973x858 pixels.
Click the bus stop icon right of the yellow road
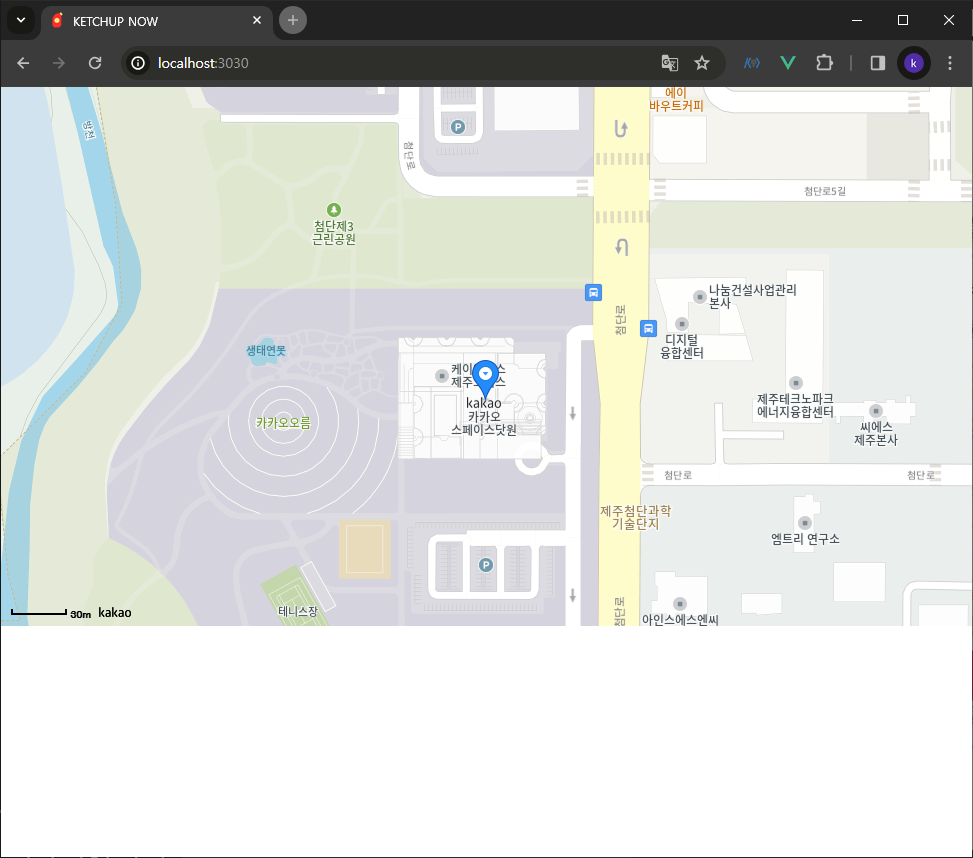click(648, 328)
